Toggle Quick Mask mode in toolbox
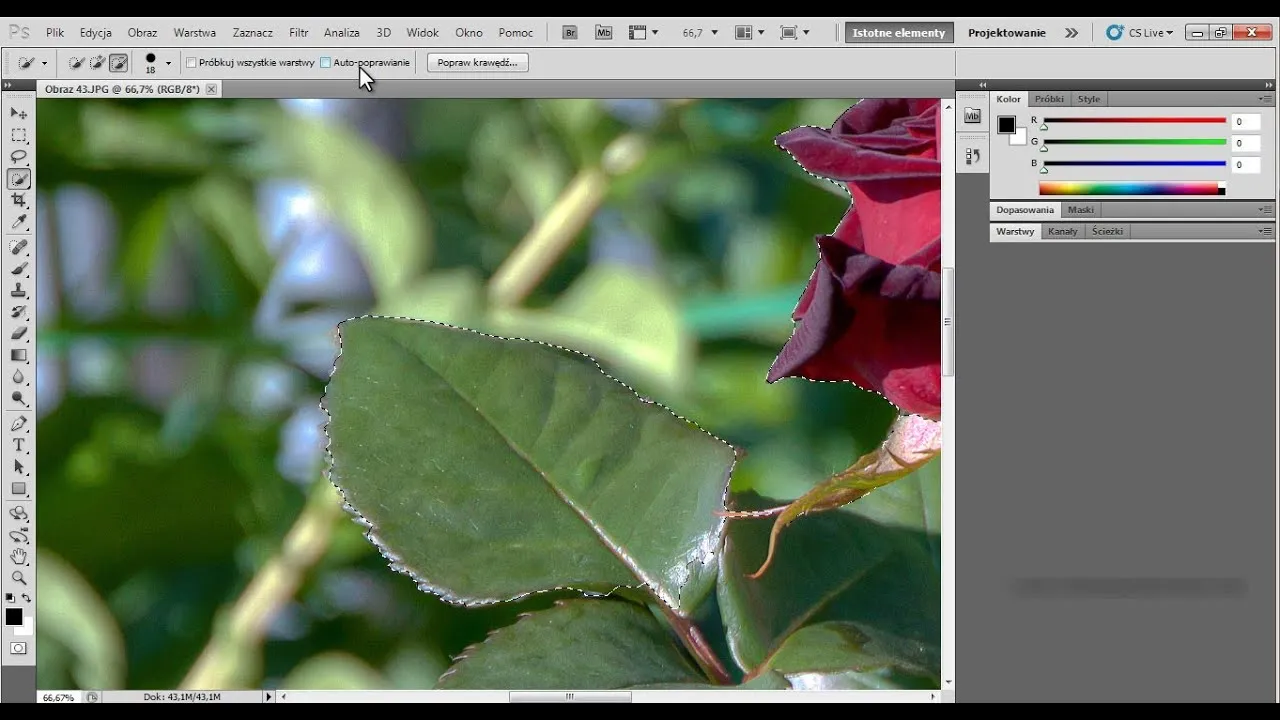 point(19,648)
